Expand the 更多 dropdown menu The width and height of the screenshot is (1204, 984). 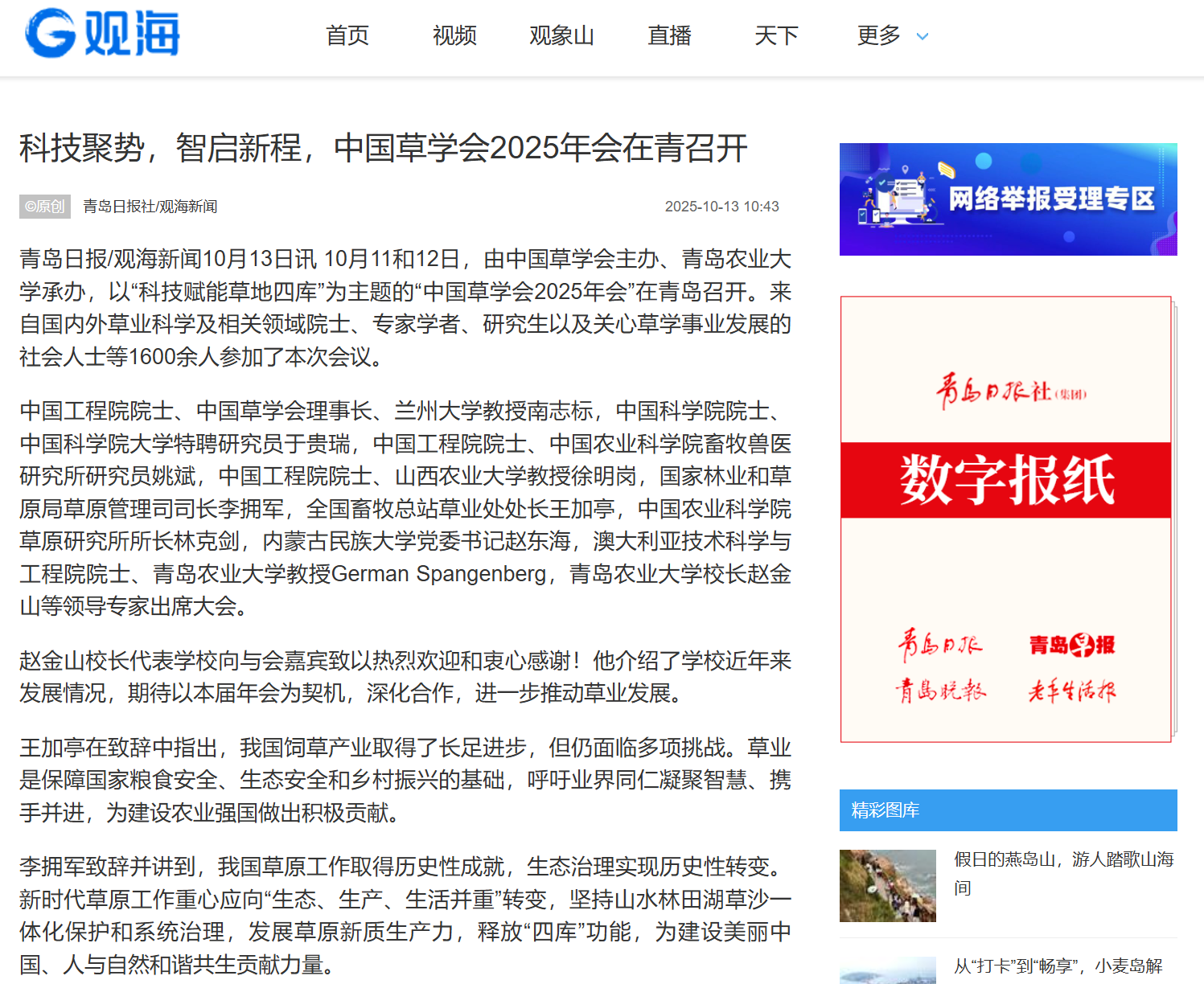[892, 35]
